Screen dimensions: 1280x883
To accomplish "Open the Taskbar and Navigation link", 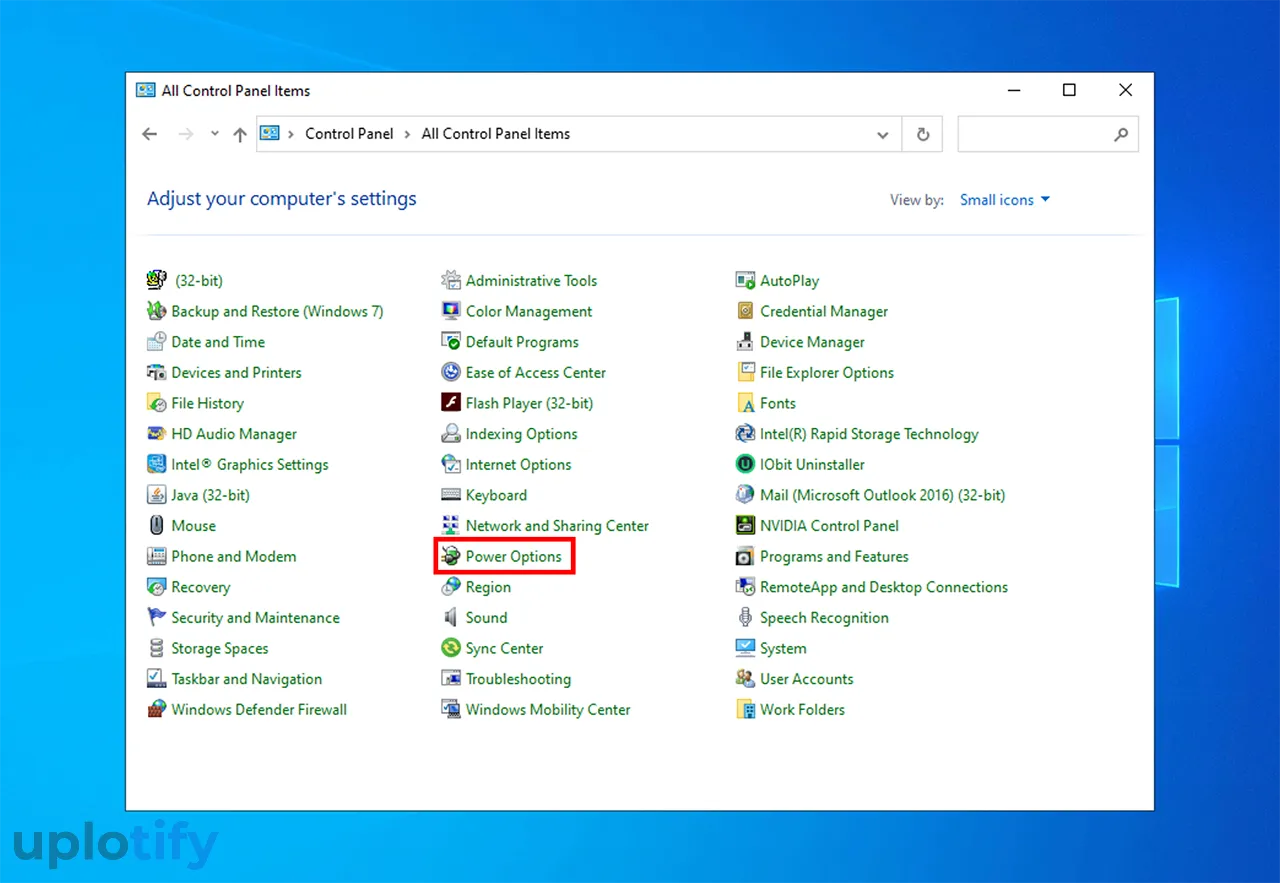I will tap(247, 679).
